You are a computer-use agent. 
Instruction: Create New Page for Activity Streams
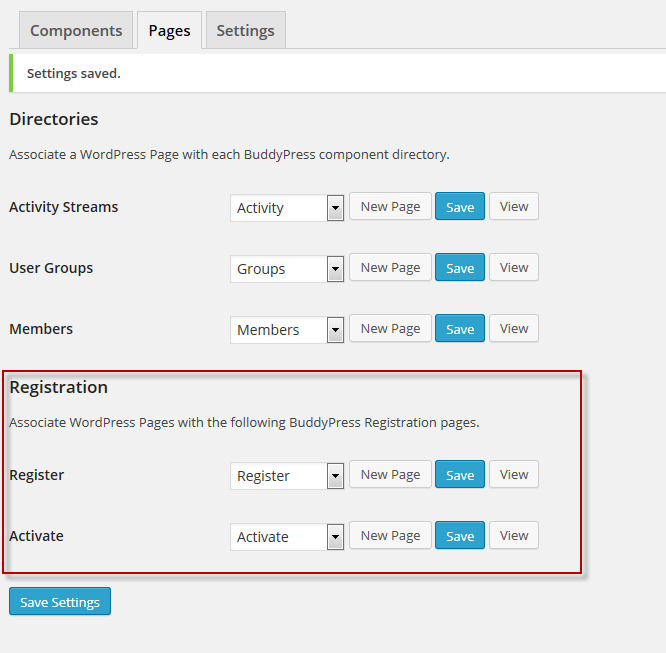[x=390, y=206]
